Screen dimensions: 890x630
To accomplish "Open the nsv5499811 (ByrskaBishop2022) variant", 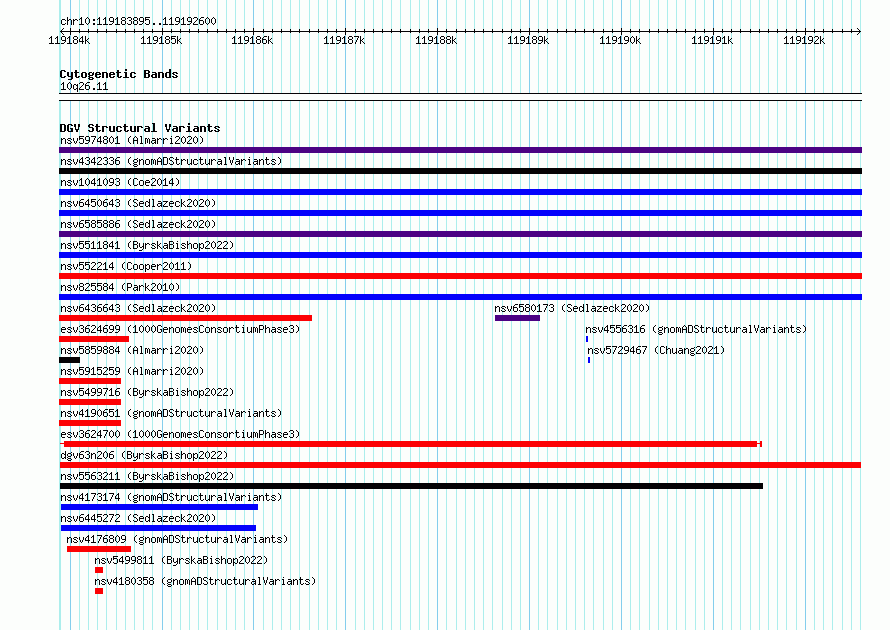I will tap(181, 560).
